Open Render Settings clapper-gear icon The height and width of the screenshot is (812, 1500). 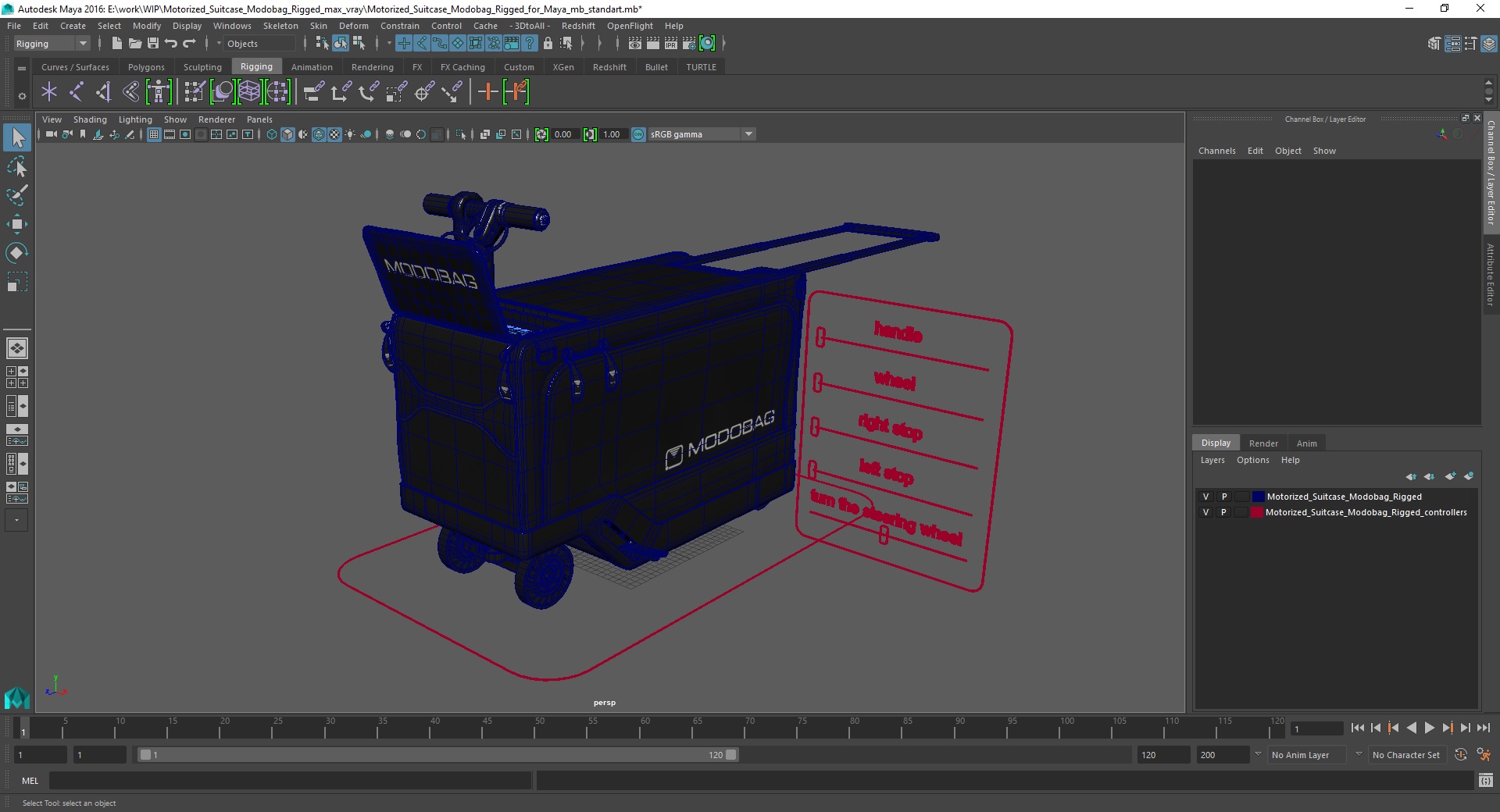689,44
